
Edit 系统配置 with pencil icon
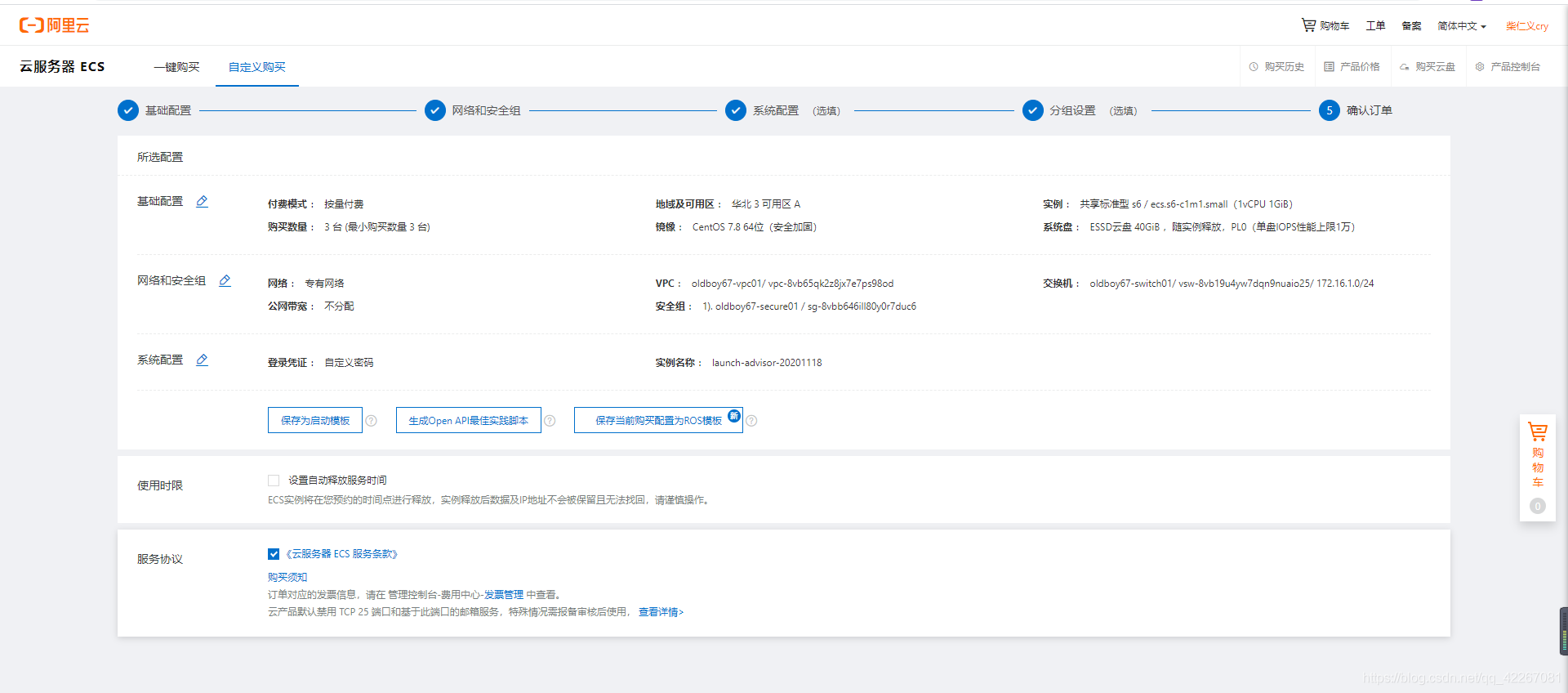coord(202,360)
